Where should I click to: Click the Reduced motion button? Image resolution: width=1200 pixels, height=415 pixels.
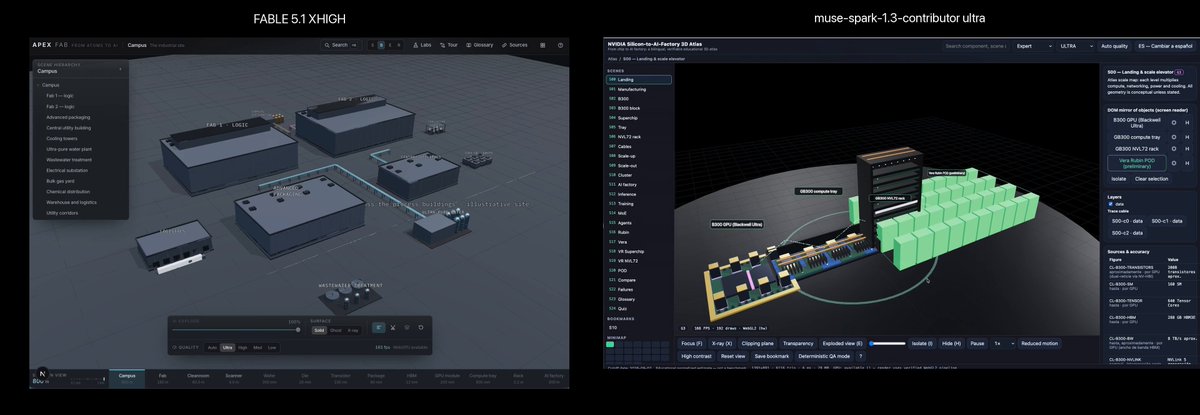[x=1040, y=344]
